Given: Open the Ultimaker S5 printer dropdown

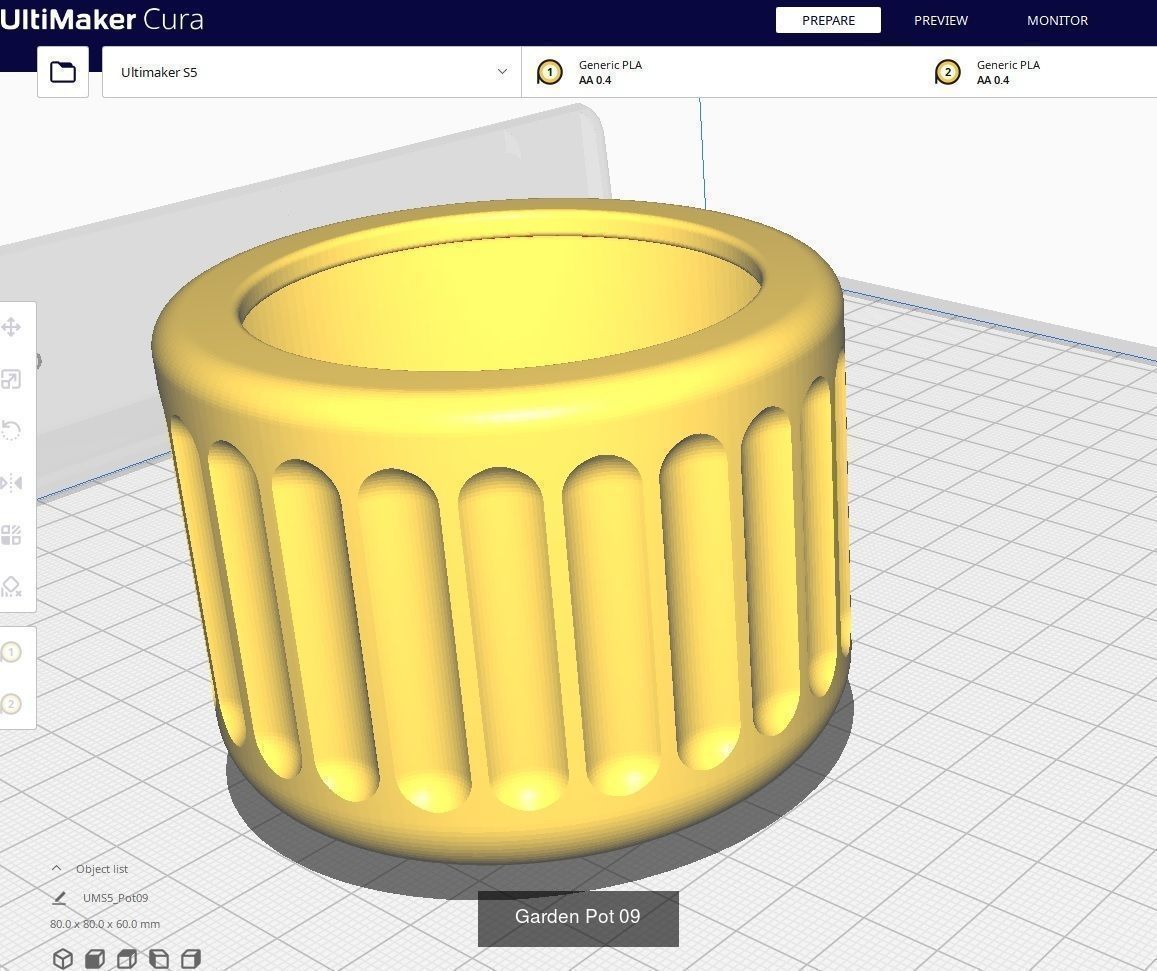Looking at the screenshot, I should [311, 72].
